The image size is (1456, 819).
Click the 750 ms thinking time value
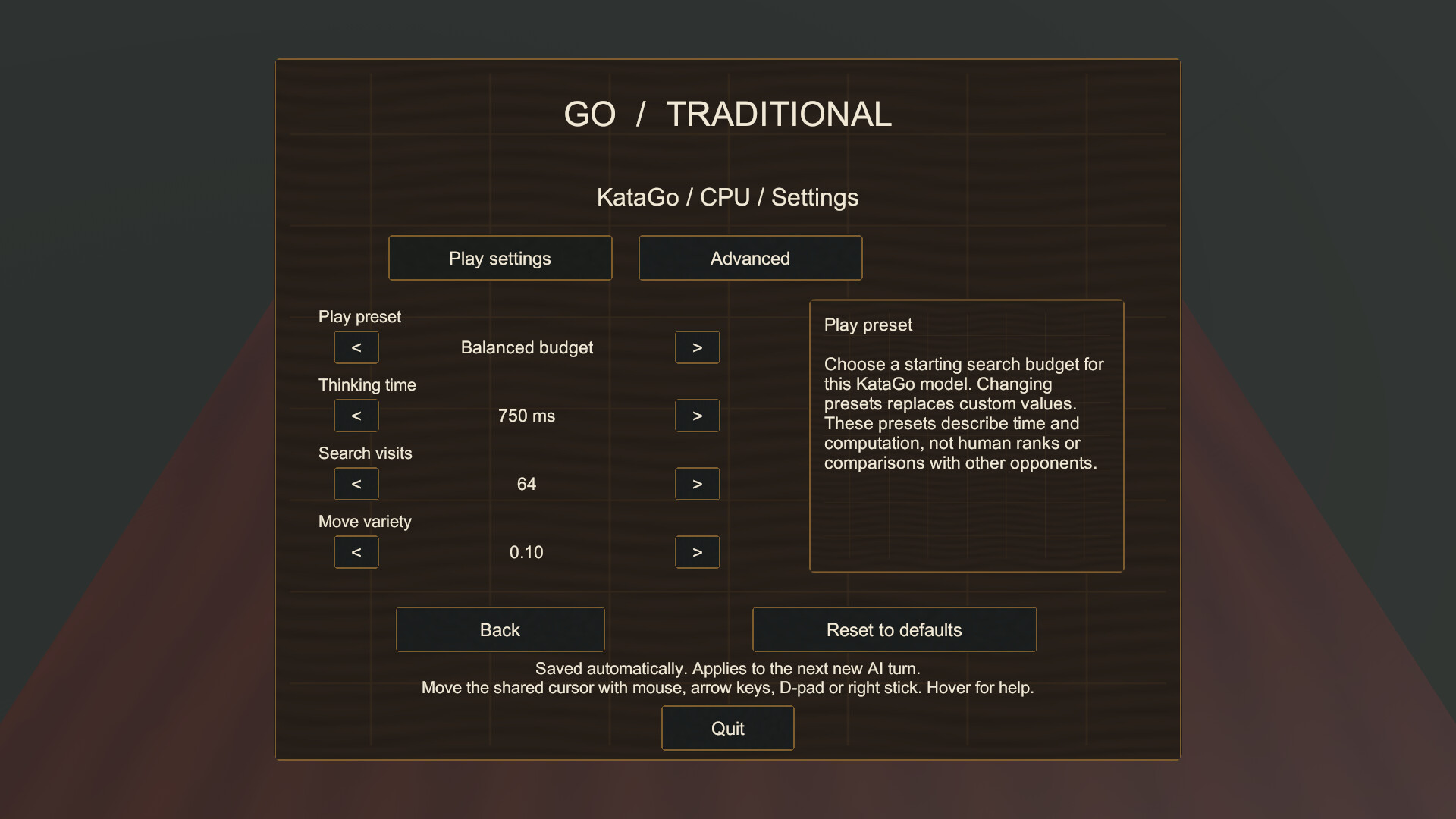(527, 416)
